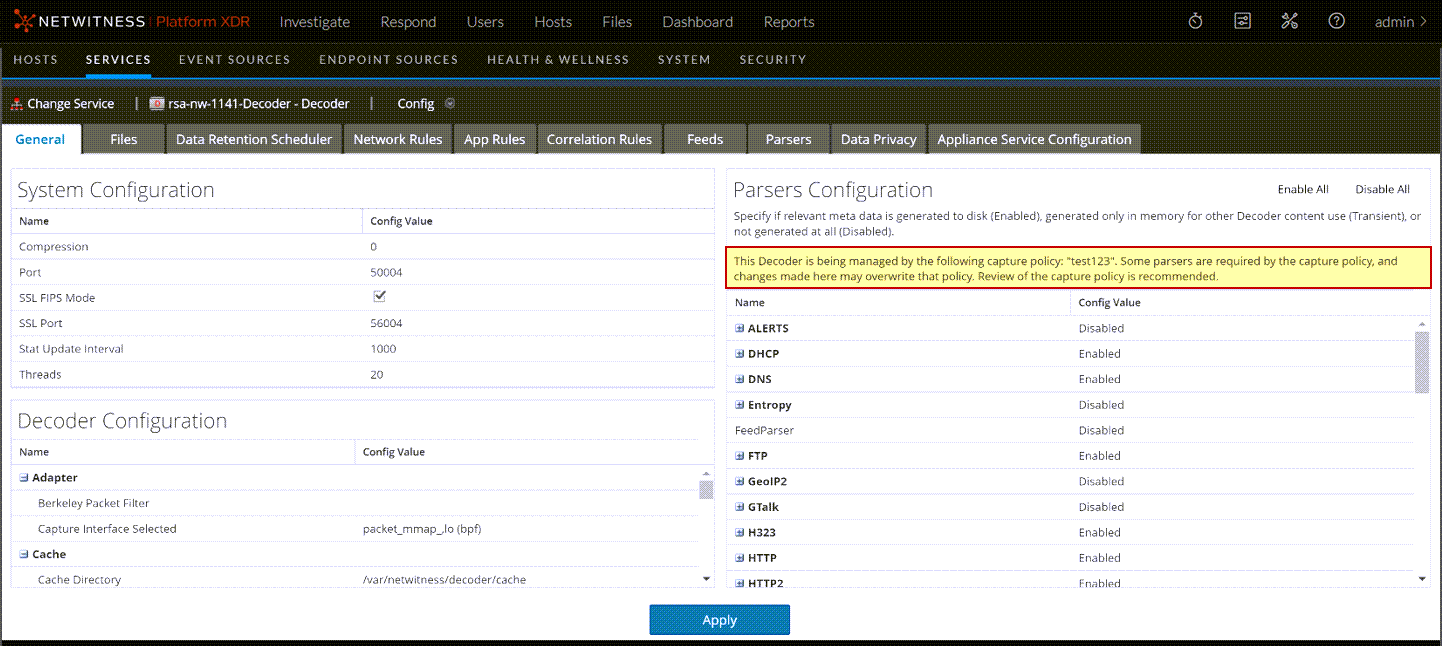
Task: Click the Change Service icon
Action: click(x=16, y=104)
